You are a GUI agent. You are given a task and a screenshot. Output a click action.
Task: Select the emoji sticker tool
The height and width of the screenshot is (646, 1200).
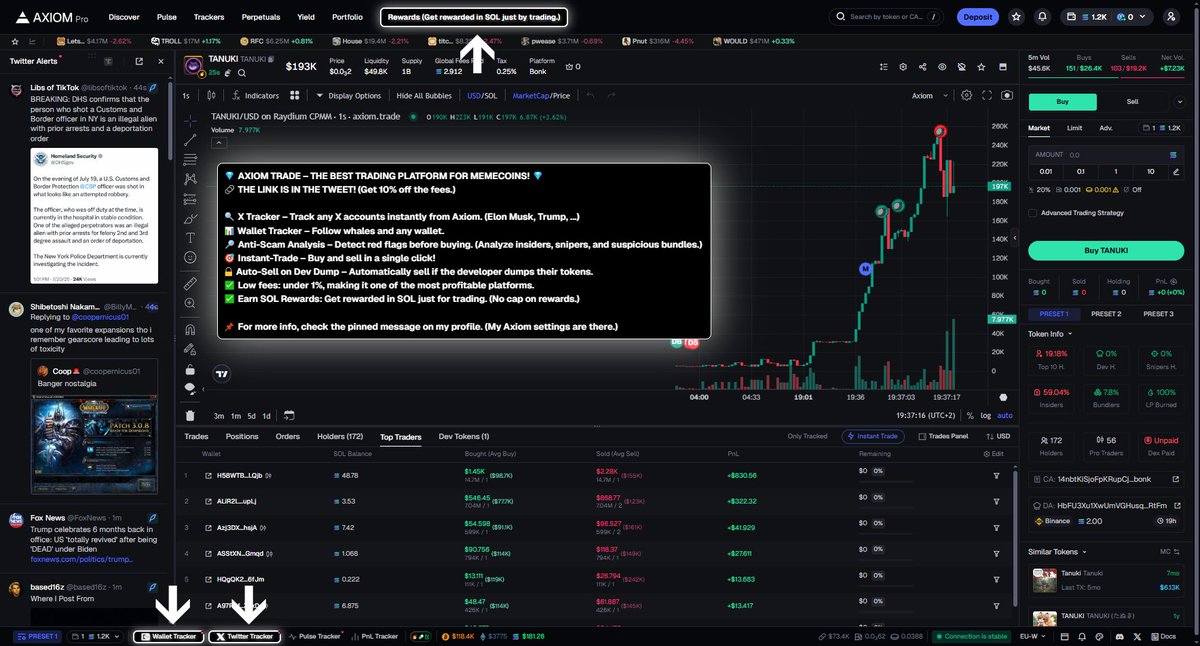tap(190, 258)
